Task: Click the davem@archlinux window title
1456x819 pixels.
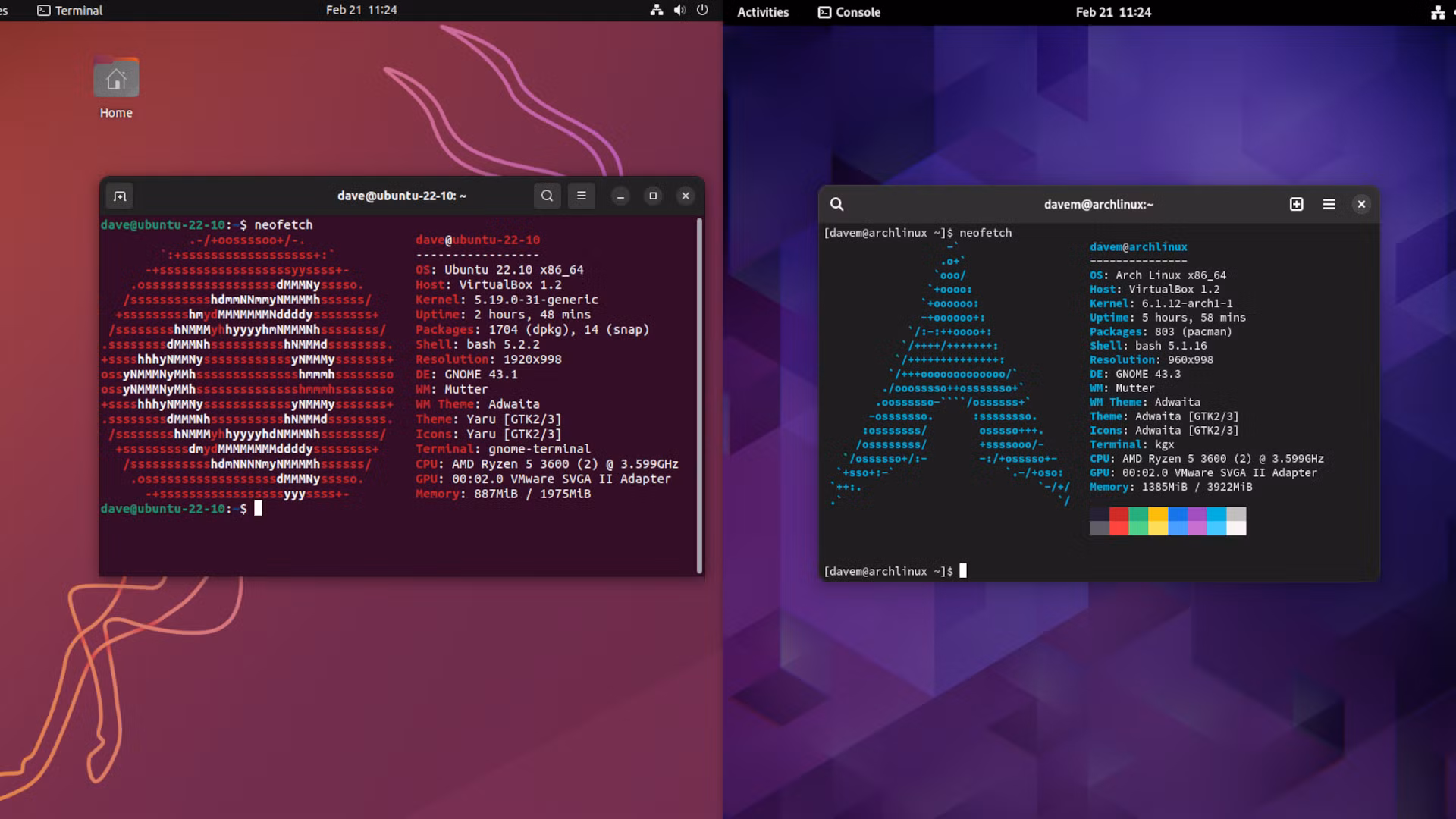Action: (1097, 204)
